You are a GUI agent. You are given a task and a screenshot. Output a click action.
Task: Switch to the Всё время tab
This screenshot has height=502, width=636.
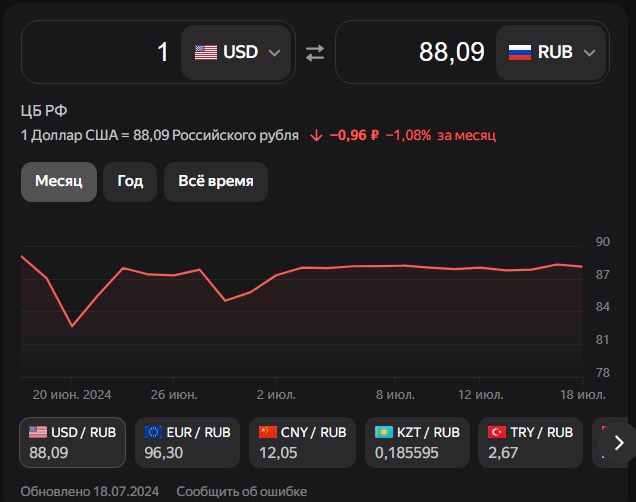[215, 182]
